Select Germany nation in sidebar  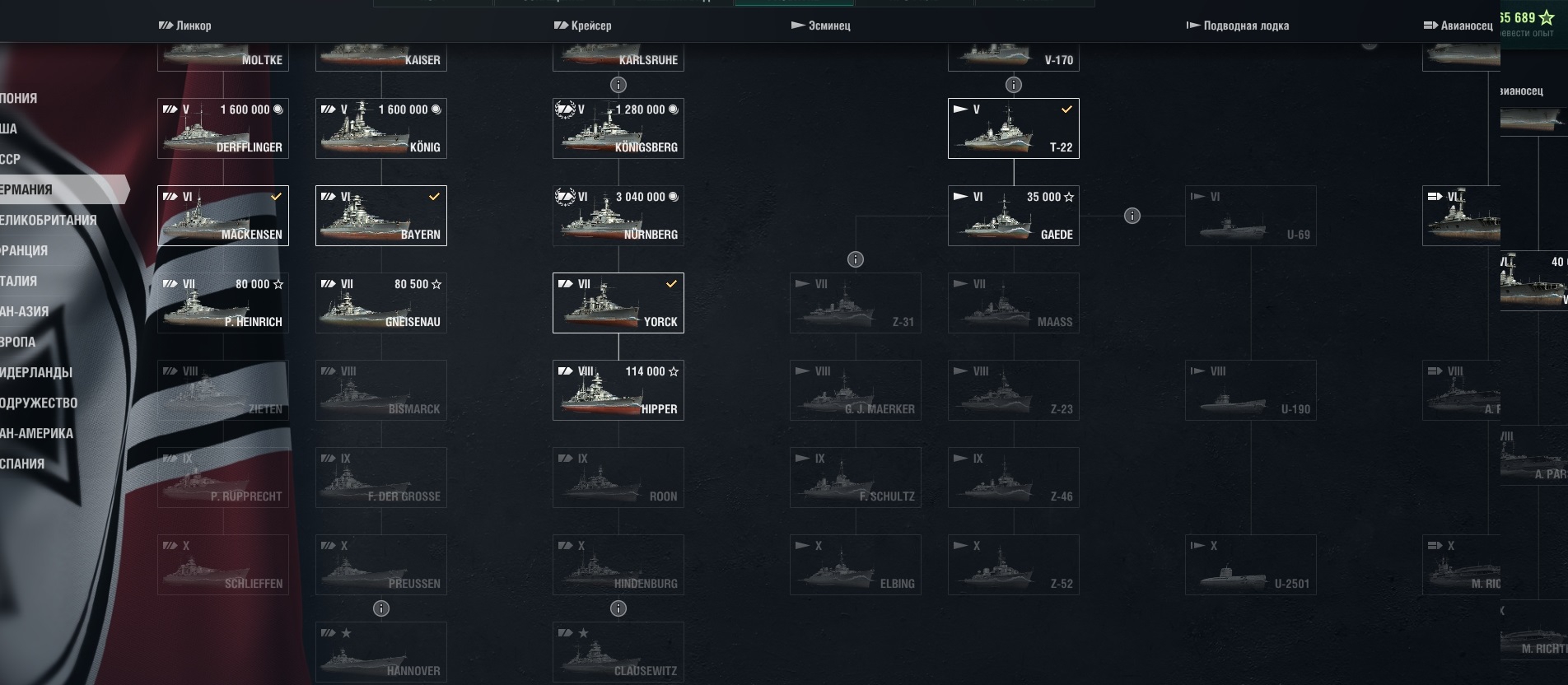(63, 189)
